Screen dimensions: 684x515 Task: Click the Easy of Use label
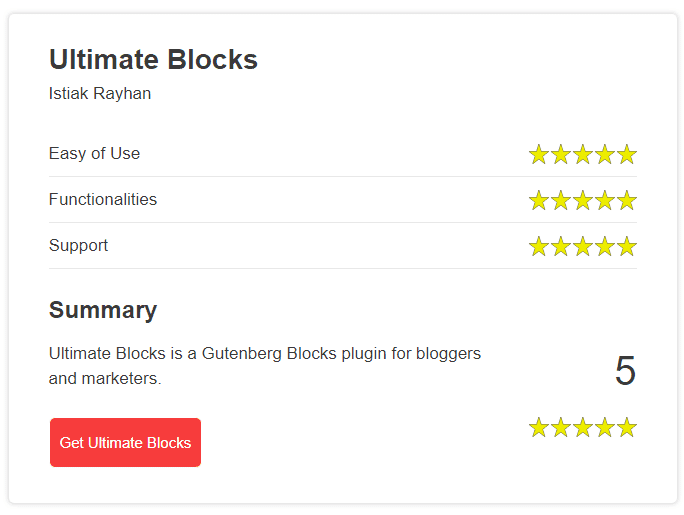tap(94, 153)
